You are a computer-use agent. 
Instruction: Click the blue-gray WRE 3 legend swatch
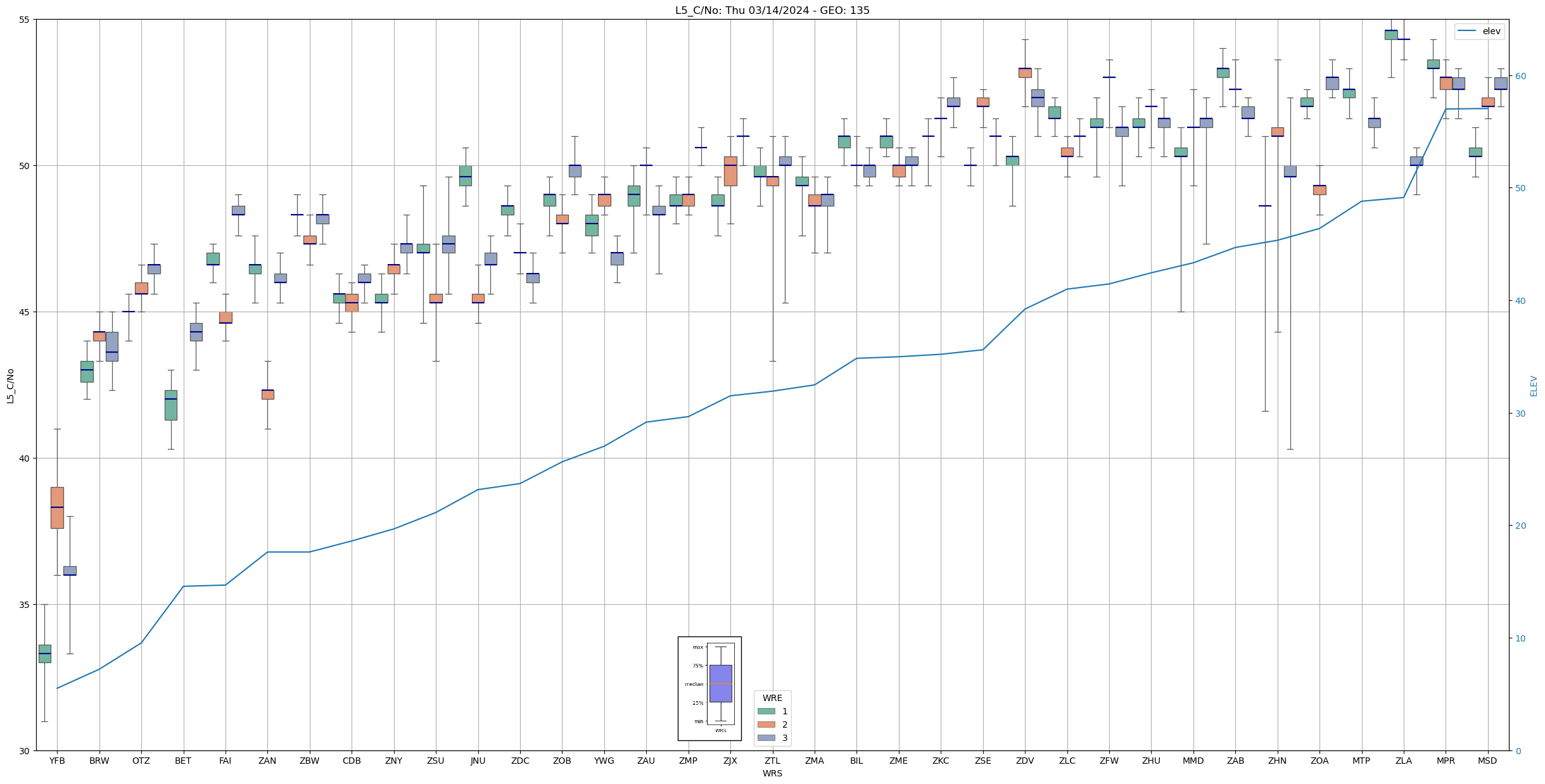[x=766, y=738]
